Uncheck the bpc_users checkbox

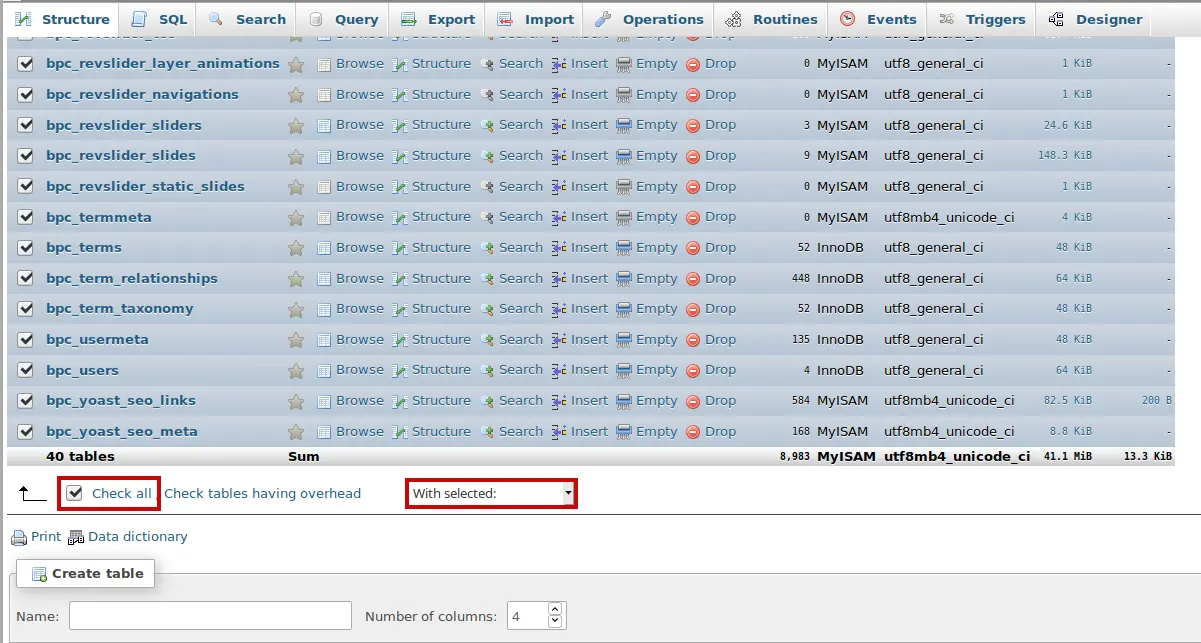tap(26, 370)
